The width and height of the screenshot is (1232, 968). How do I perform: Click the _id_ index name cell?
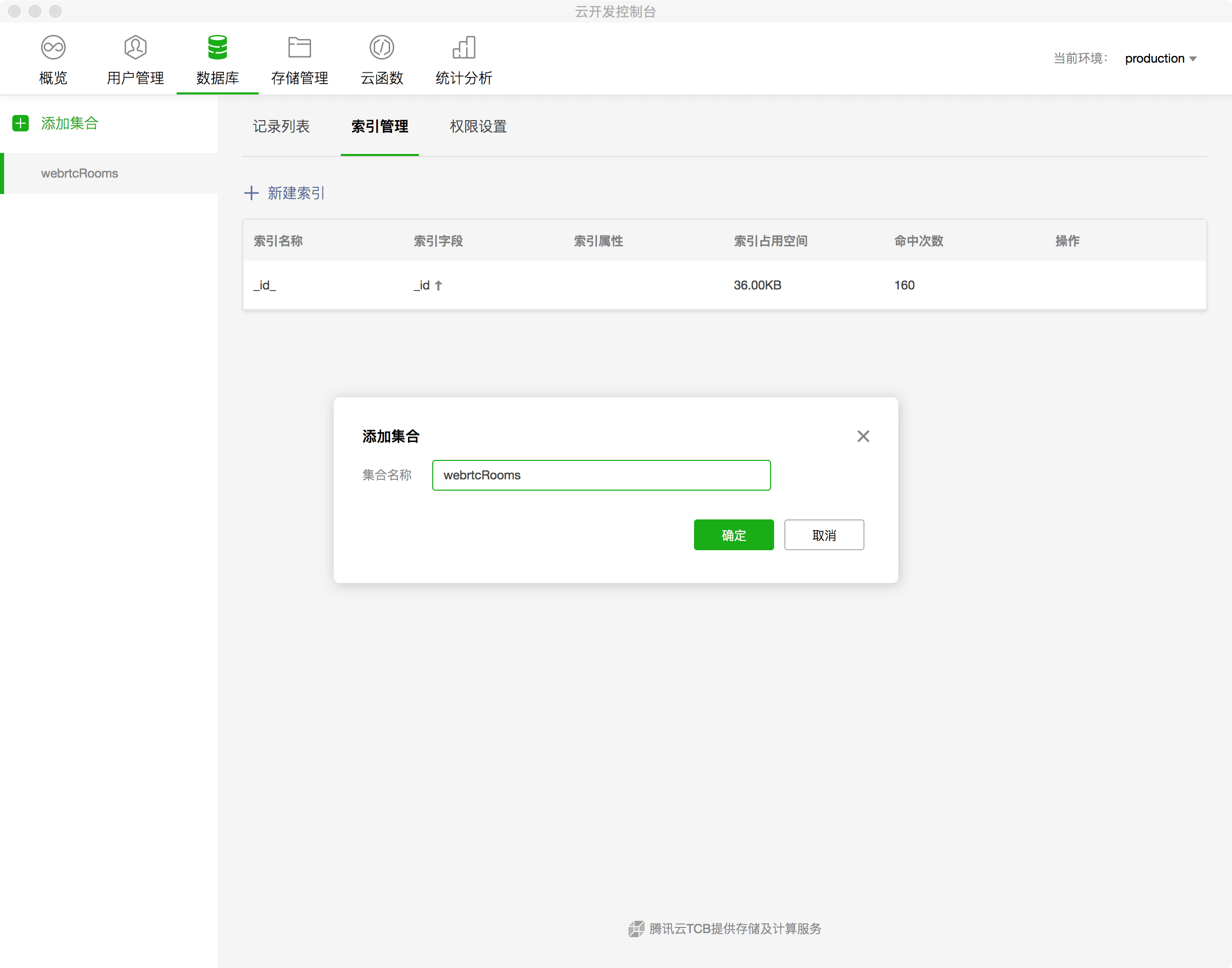pos(265,286)
